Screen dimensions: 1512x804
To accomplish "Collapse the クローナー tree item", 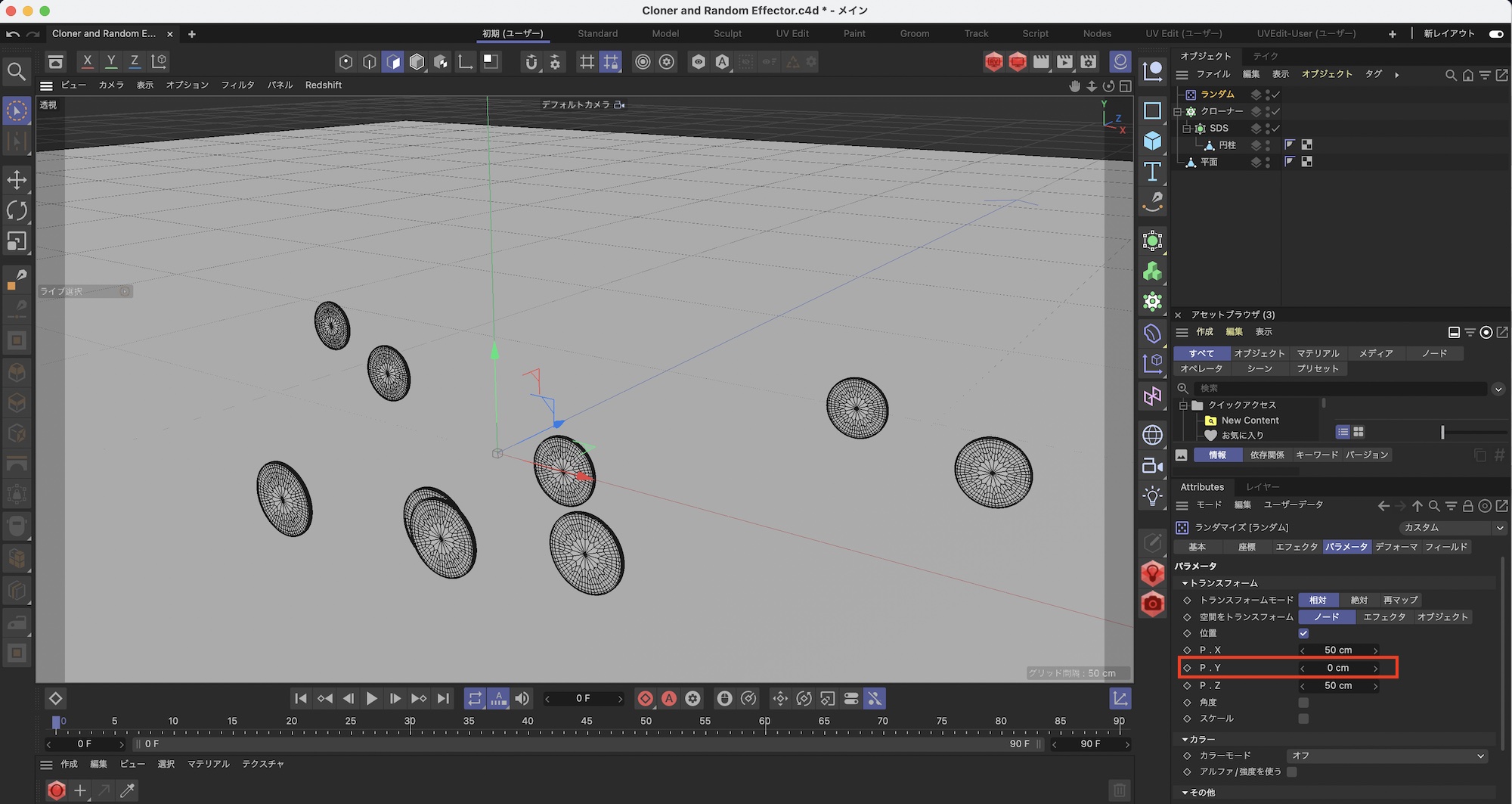I will tap(1177, 112).
